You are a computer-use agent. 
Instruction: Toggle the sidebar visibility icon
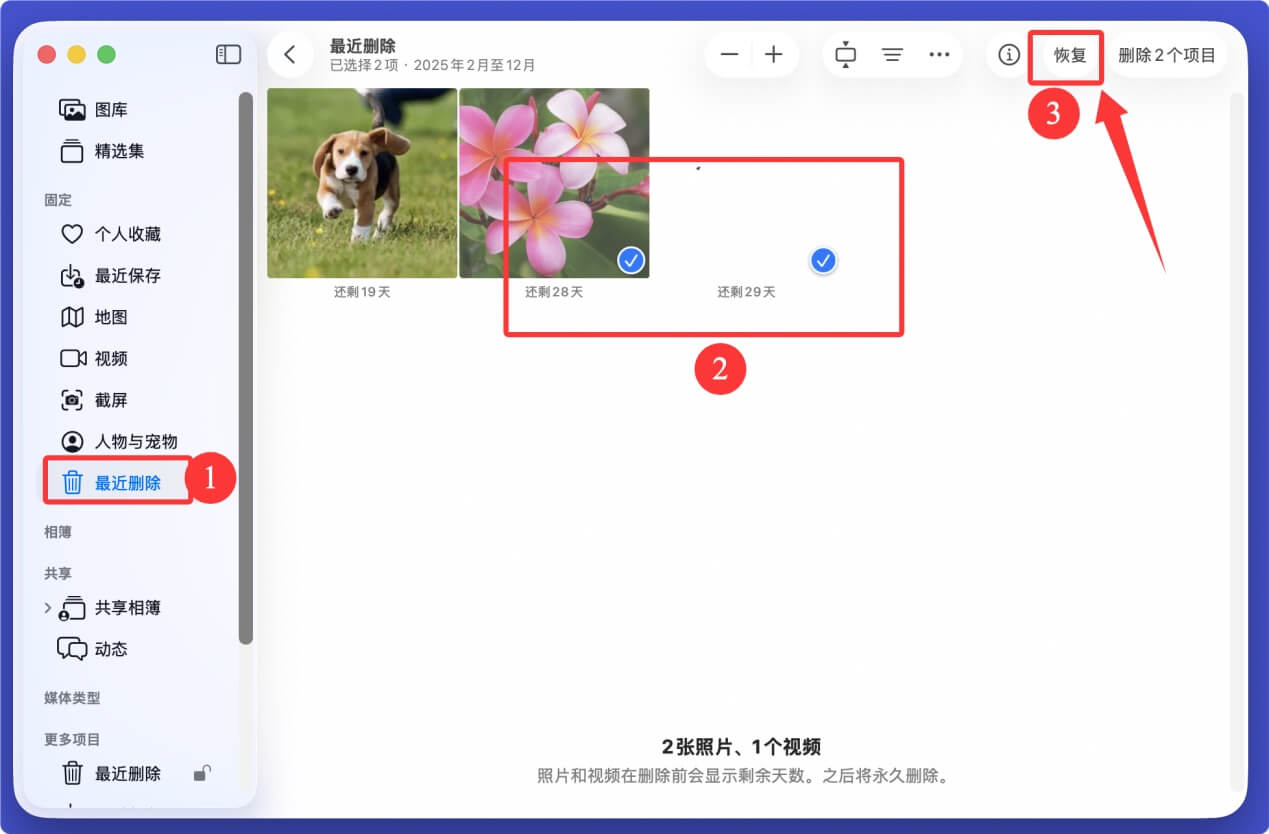(x=228, y=55)
